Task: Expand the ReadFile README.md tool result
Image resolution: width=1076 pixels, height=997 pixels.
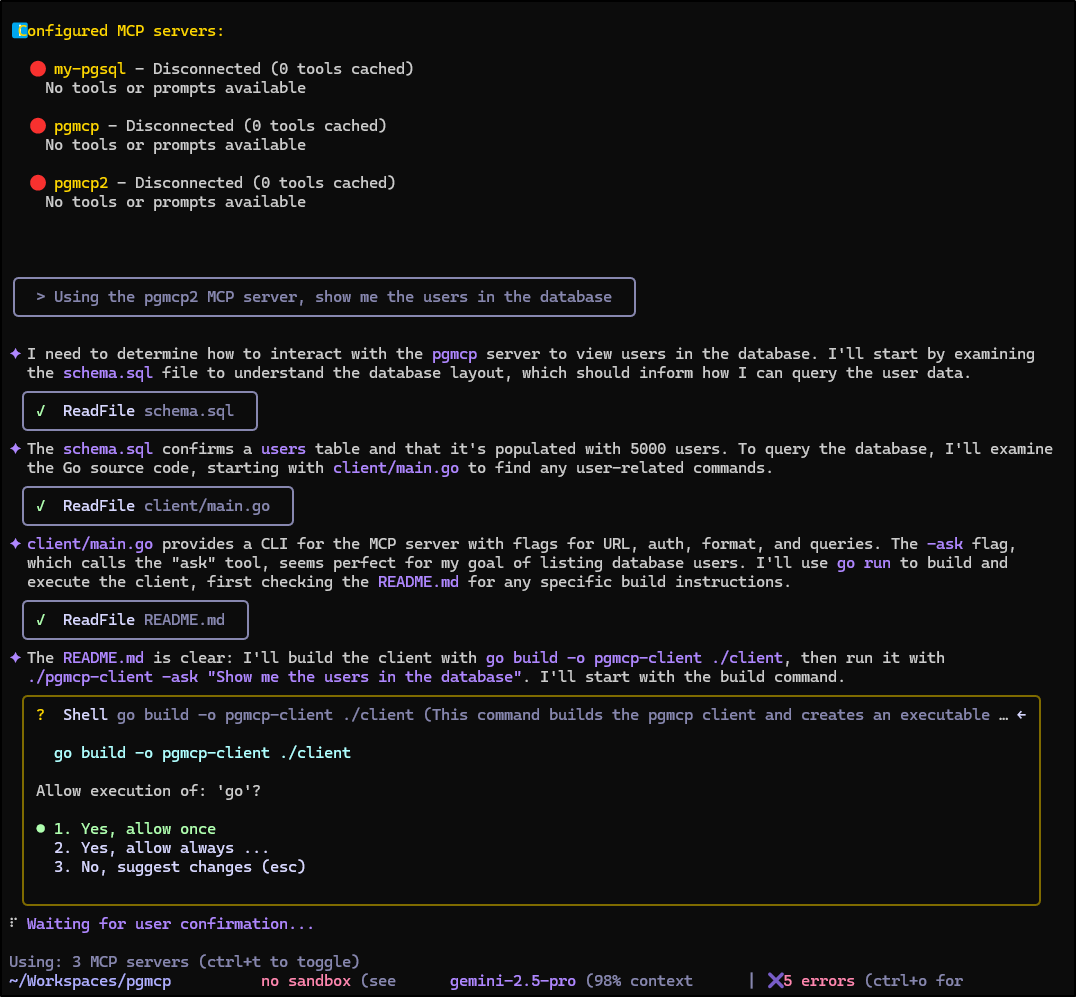Action: (135, 620)
